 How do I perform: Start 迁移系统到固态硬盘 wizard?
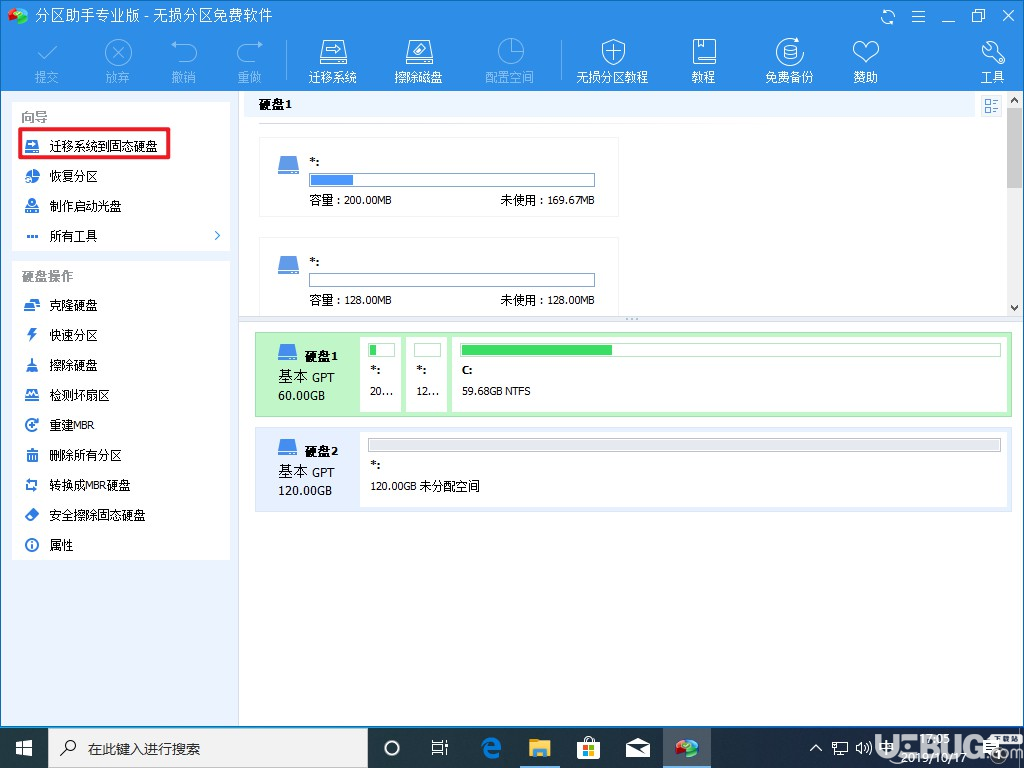point(94,146)
